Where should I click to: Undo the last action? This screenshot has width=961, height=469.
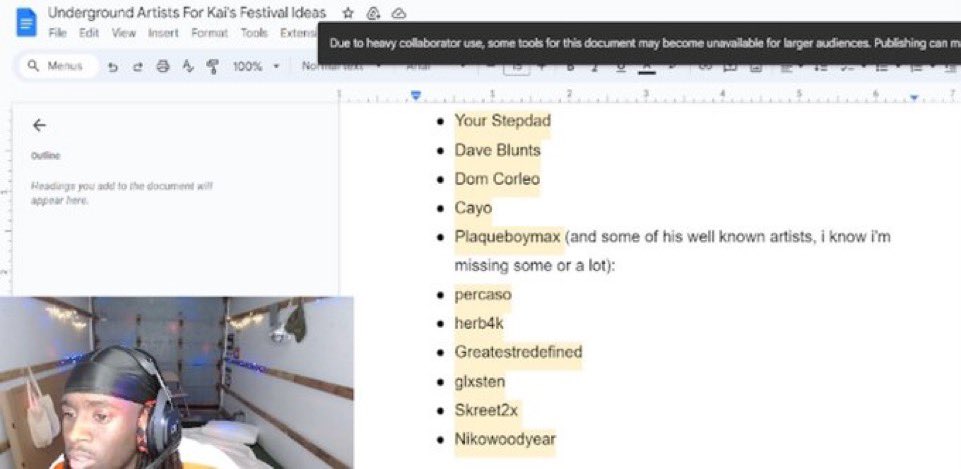pyautogui.click(x=113, y=66)
